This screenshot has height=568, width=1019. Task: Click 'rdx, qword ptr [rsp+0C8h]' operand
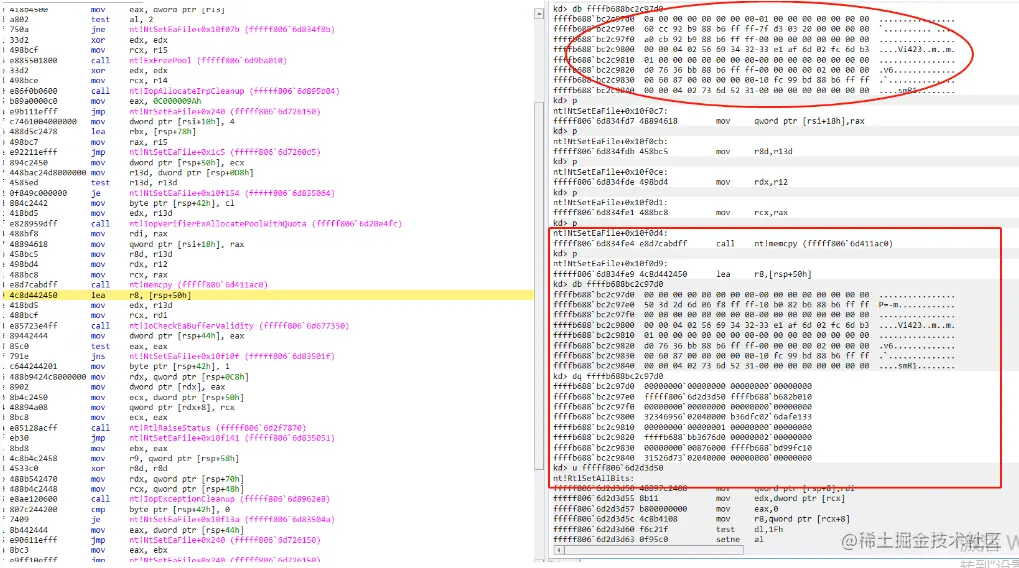tap(188, 377)
